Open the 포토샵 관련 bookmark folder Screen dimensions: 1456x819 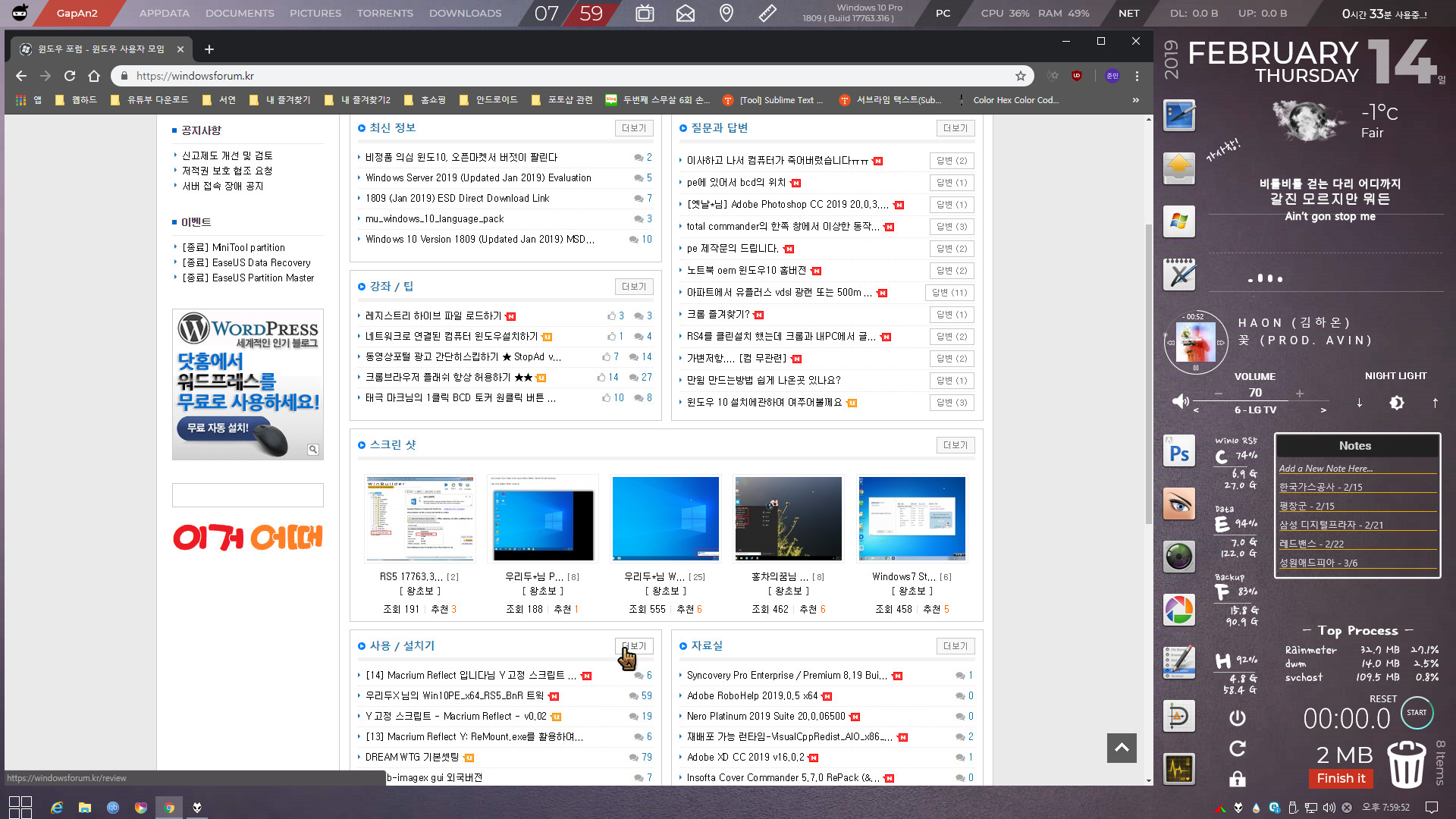(x=562, y=100)
